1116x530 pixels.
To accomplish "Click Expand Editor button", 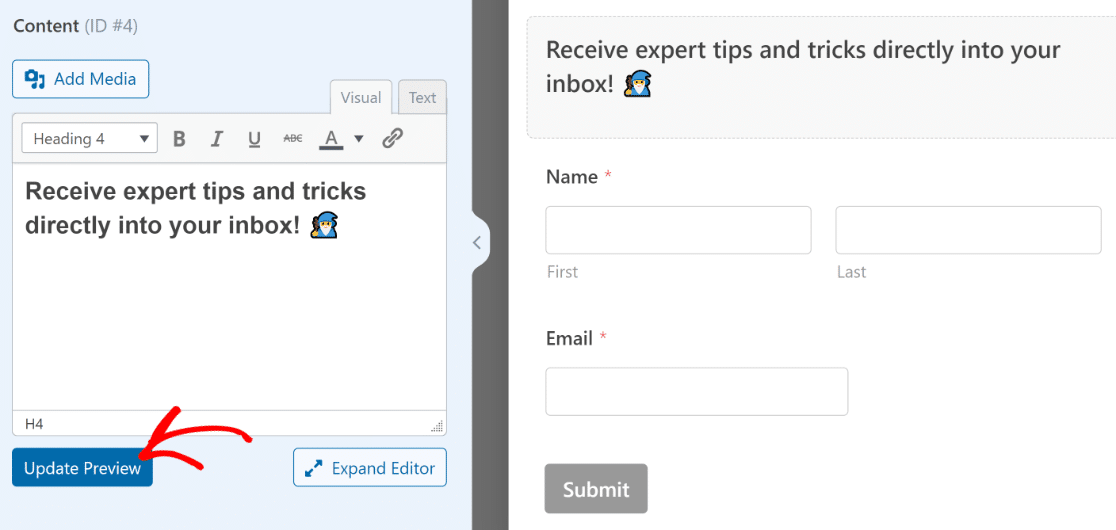I will click(x=370, y=468).
